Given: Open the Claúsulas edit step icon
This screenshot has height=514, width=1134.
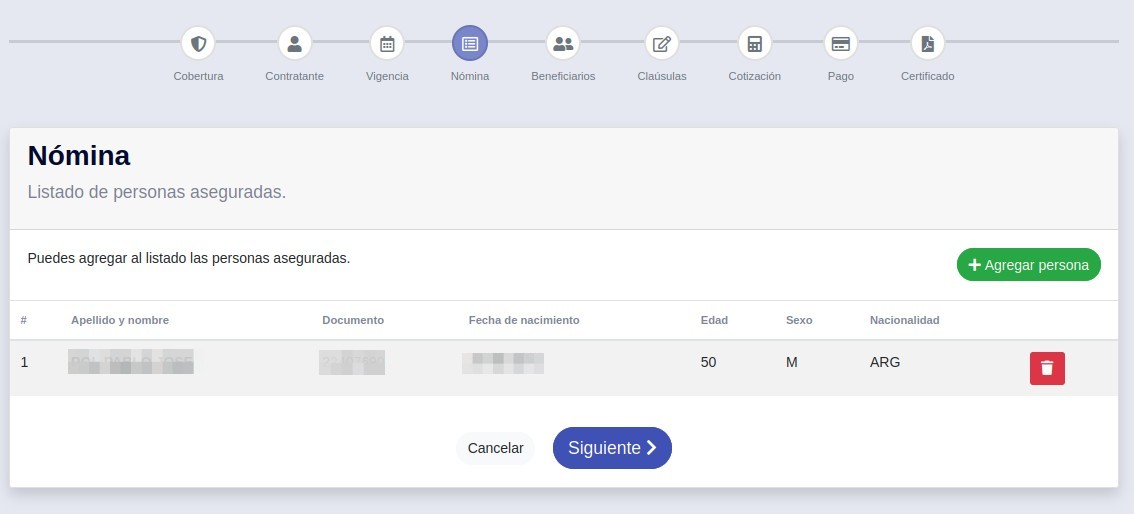Looking at the screenshot, I should pyautogui.click(x=661, y=43).
